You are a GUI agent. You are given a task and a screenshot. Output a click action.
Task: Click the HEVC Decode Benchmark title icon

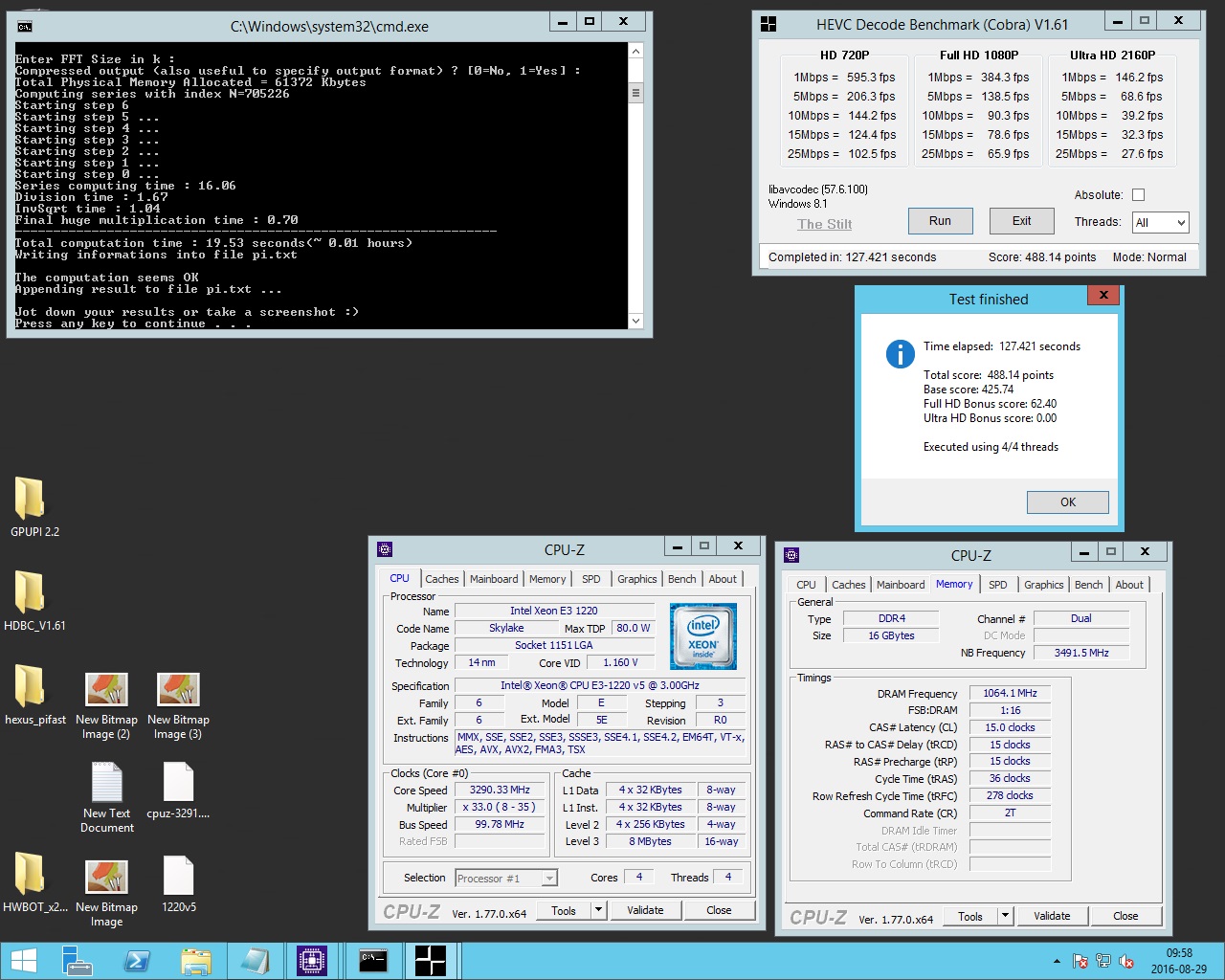[x=768, y=25]
